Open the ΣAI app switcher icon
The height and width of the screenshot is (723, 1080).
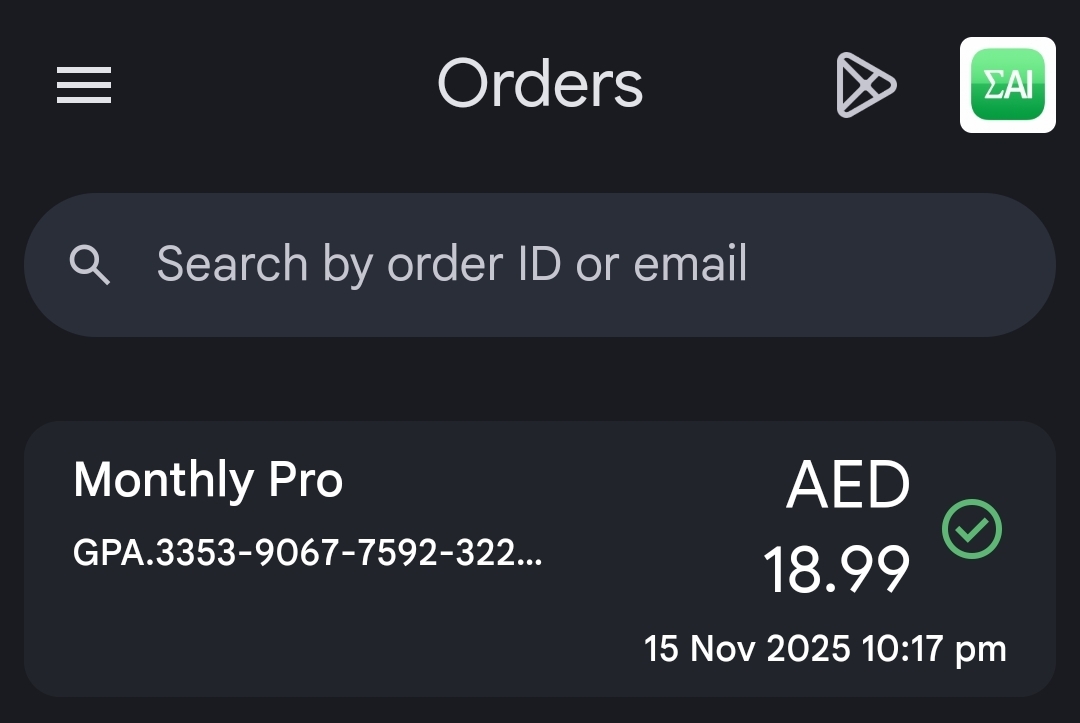(1007, 85)
